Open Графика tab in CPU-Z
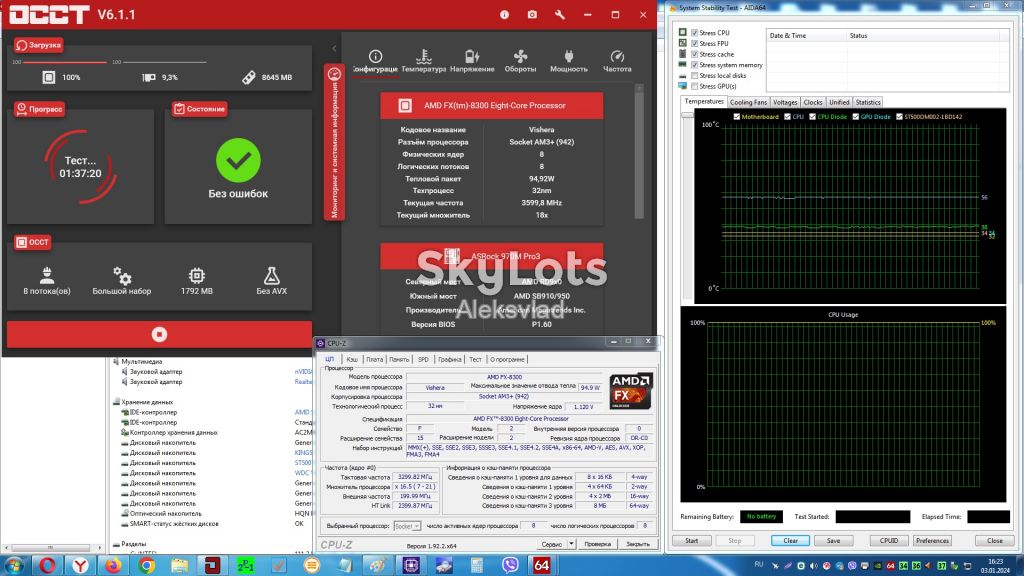This screenshot has height=576, width=1024. coord(449,359)
